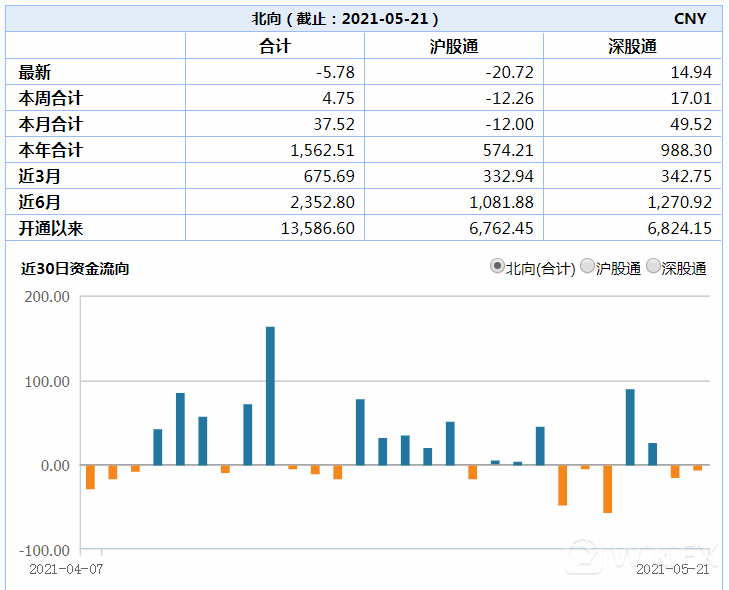Select the 沪股通 radio button
Viewport: 729px width, 590px height.
(x=587, y=267)
